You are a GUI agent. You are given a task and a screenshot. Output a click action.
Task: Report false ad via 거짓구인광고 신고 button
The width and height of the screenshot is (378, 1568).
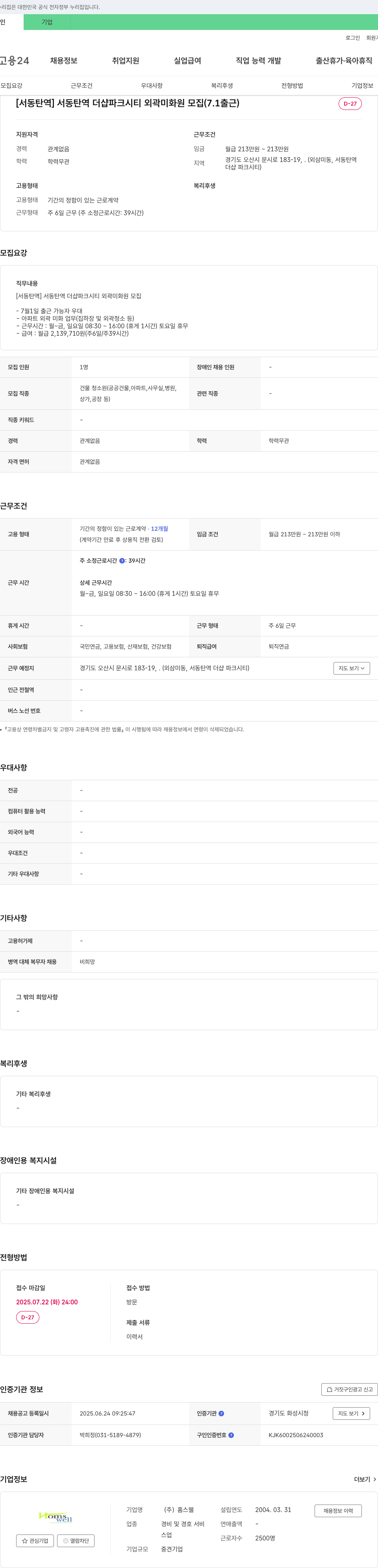point(349,1389)
